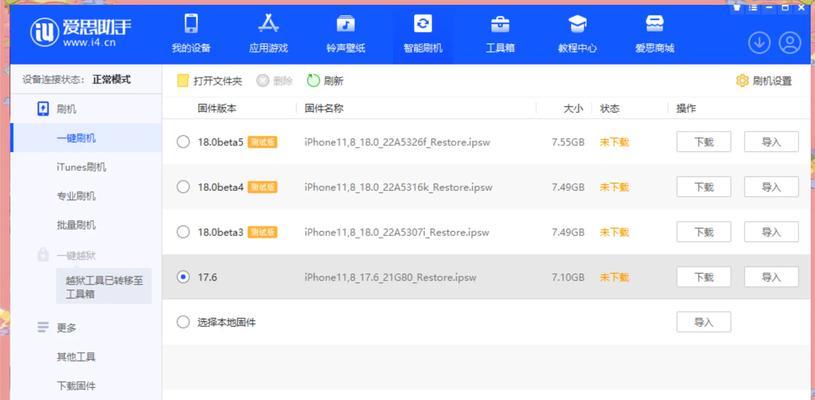Click the 打开文件夹 folder icon
The image size is (815, 400).
tap(182, 81)
